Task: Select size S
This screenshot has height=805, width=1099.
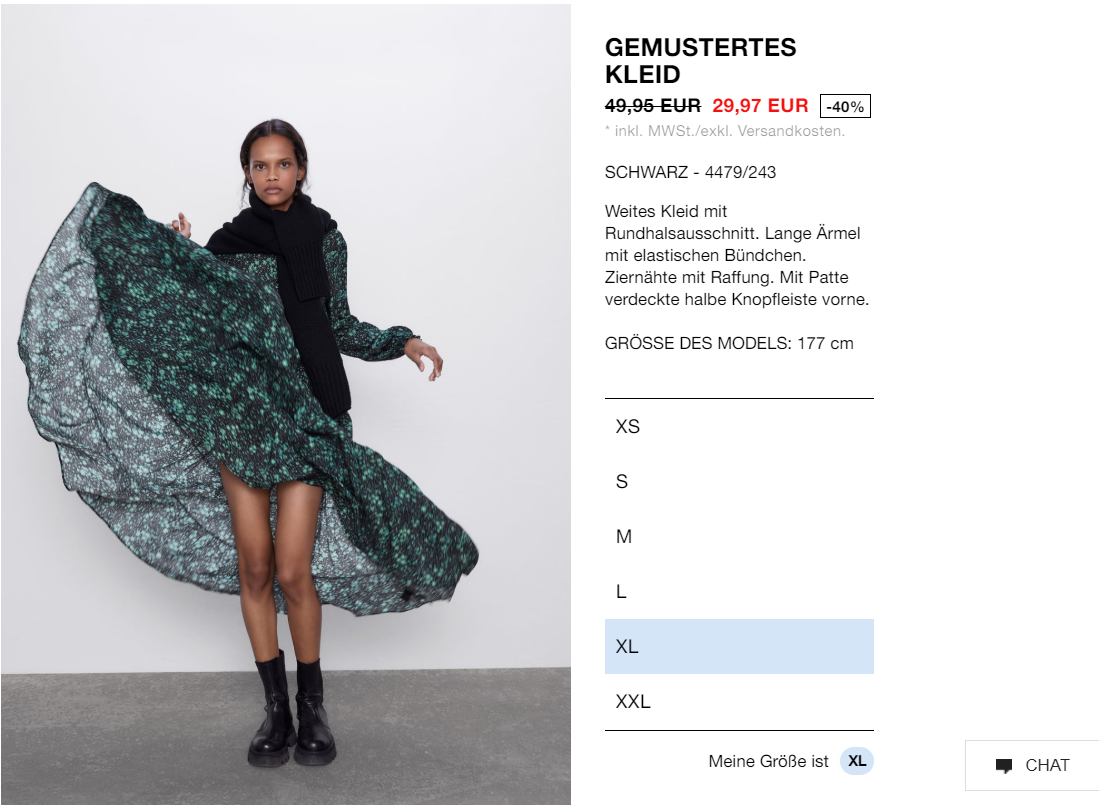Action: (x=739, y=481)
